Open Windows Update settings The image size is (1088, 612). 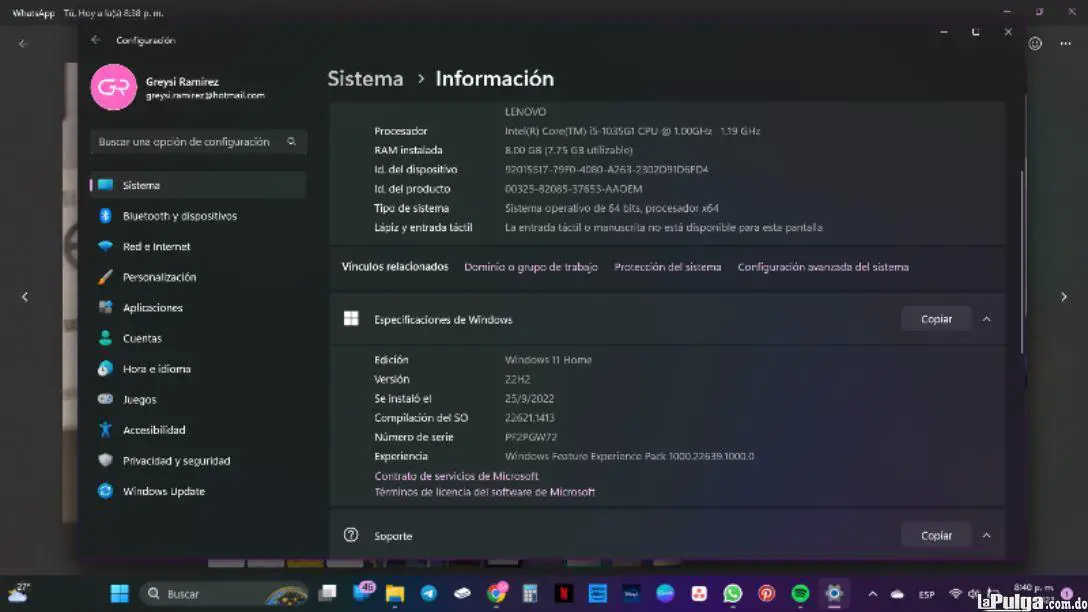click(x=198, y=491)
